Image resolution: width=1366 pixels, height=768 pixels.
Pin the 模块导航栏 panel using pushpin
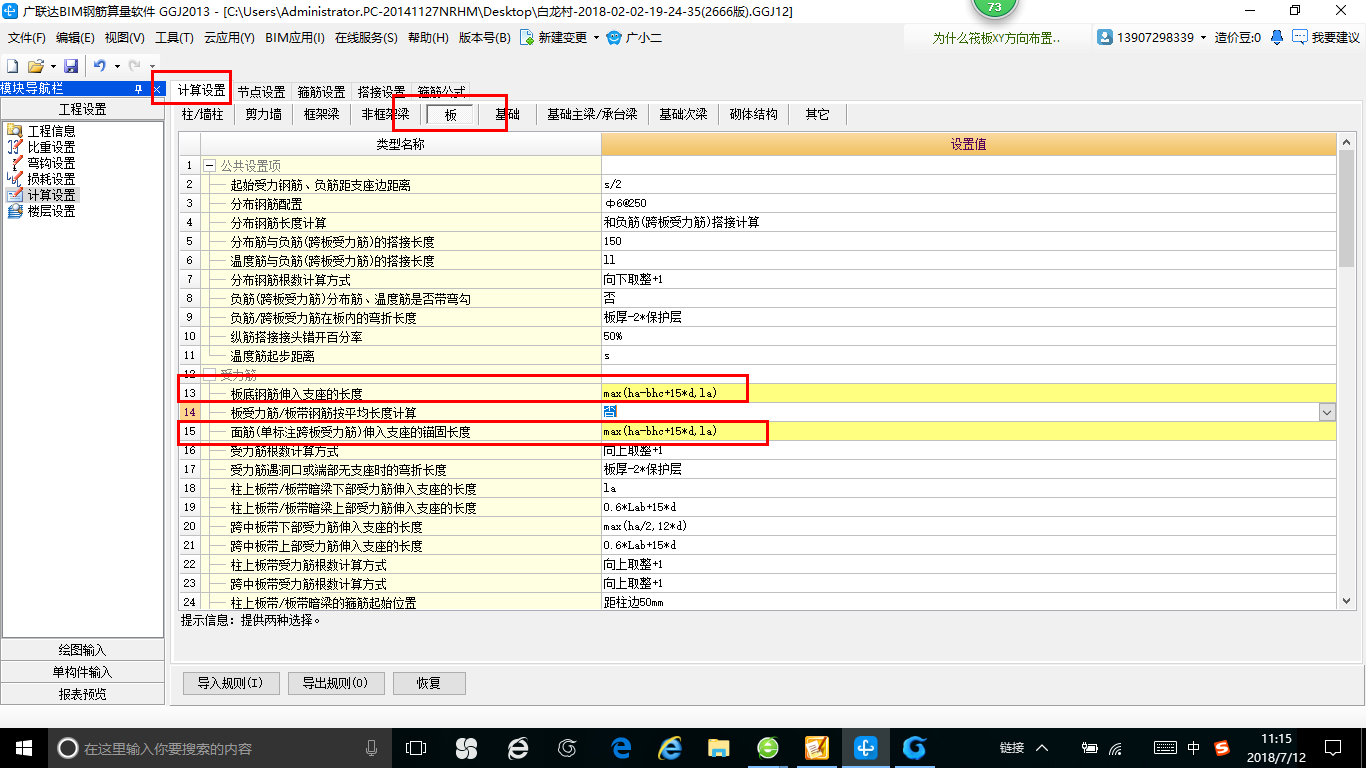tap(138, 89)
